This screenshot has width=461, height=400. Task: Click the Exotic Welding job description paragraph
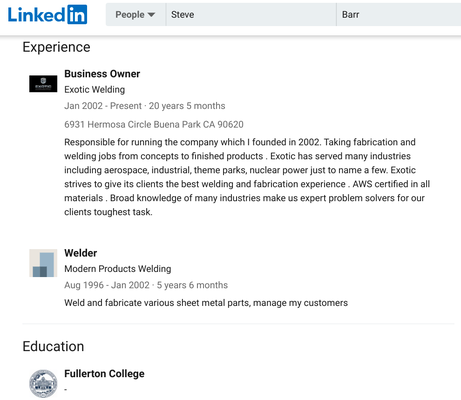tap(247, 177)
